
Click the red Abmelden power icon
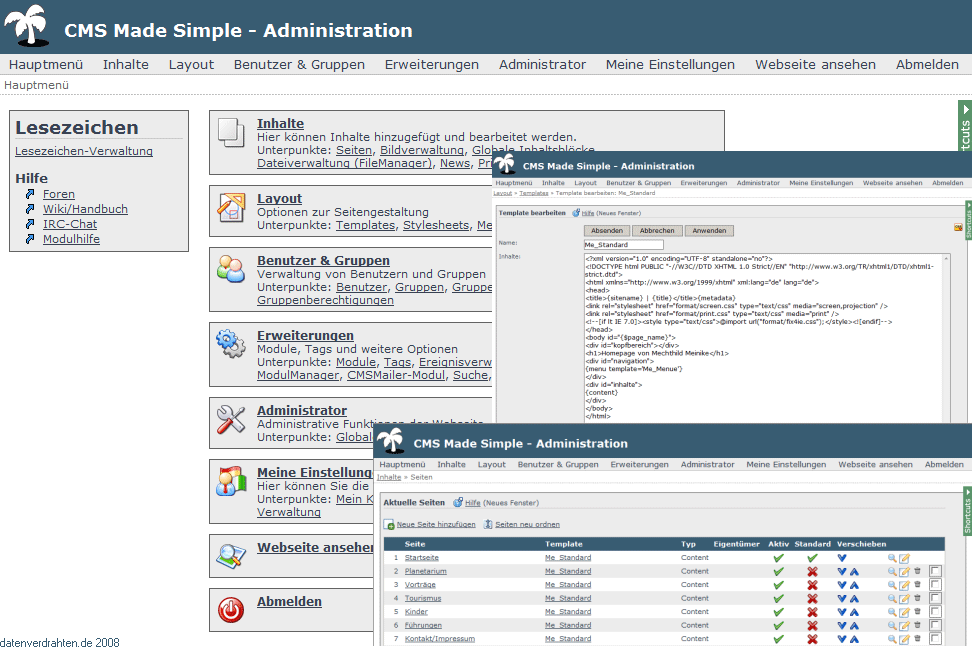231,610
